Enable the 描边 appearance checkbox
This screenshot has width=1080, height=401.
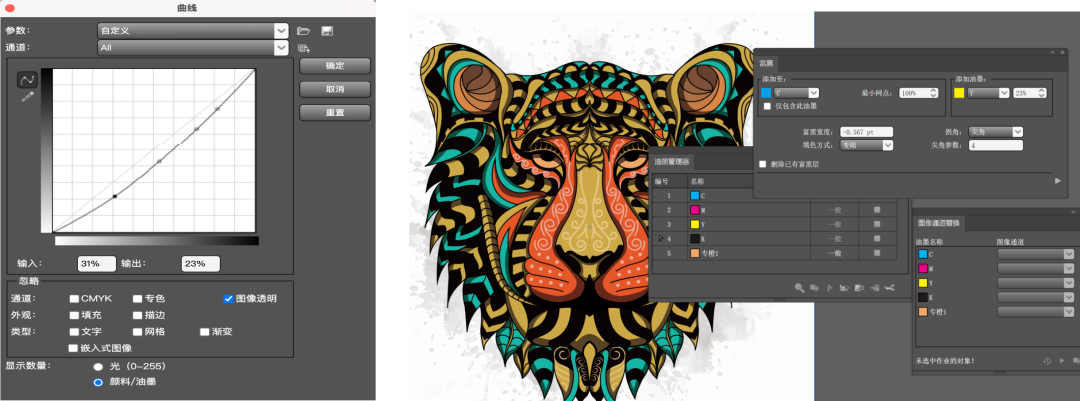click(138, 315)
